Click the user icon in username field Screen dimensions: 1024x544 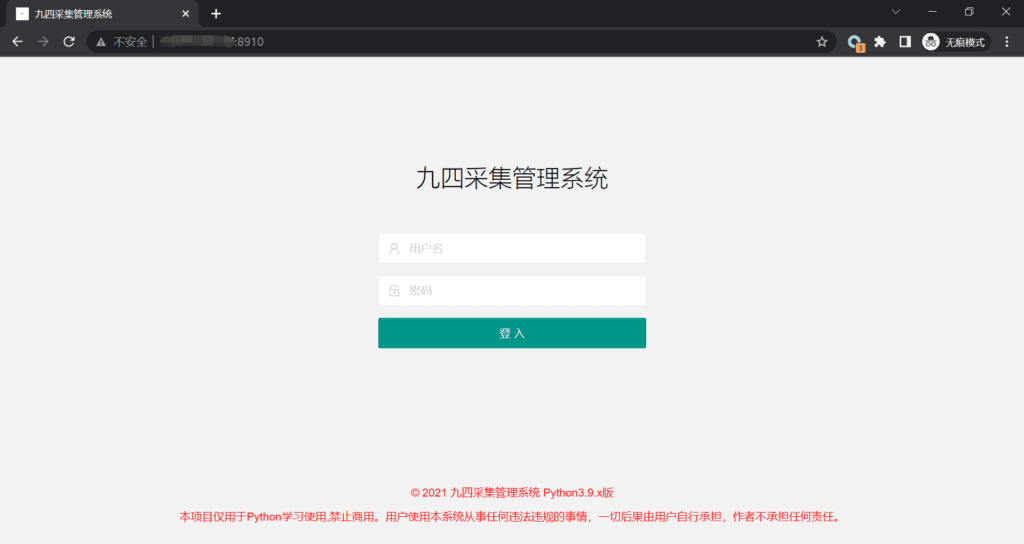(394, 248)
